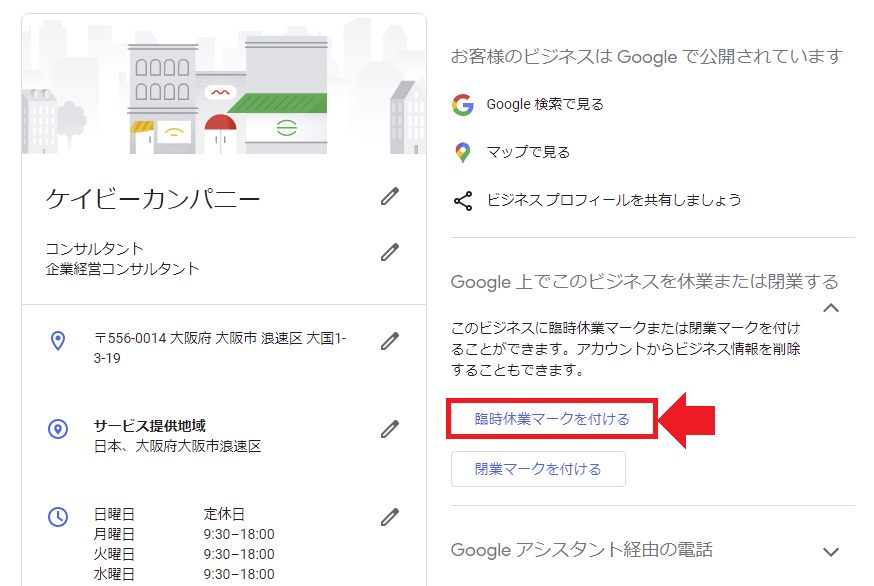Edit the サービス提供地域 pencil icon
The width and height of the screenshot is (874, 586).
(x=390, y=429)
